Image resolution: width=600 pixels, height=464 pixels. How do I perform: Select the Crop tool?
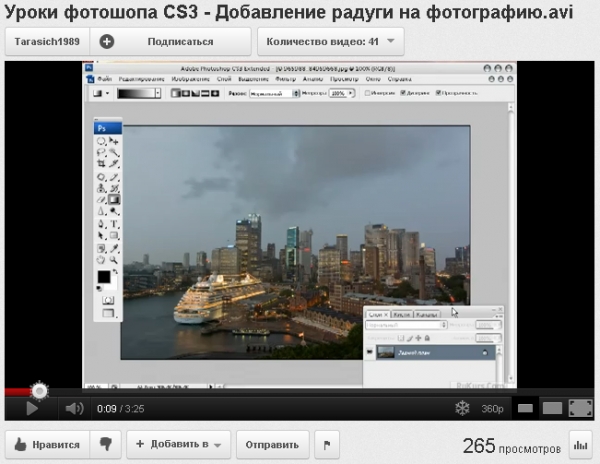tap(101, 164)
